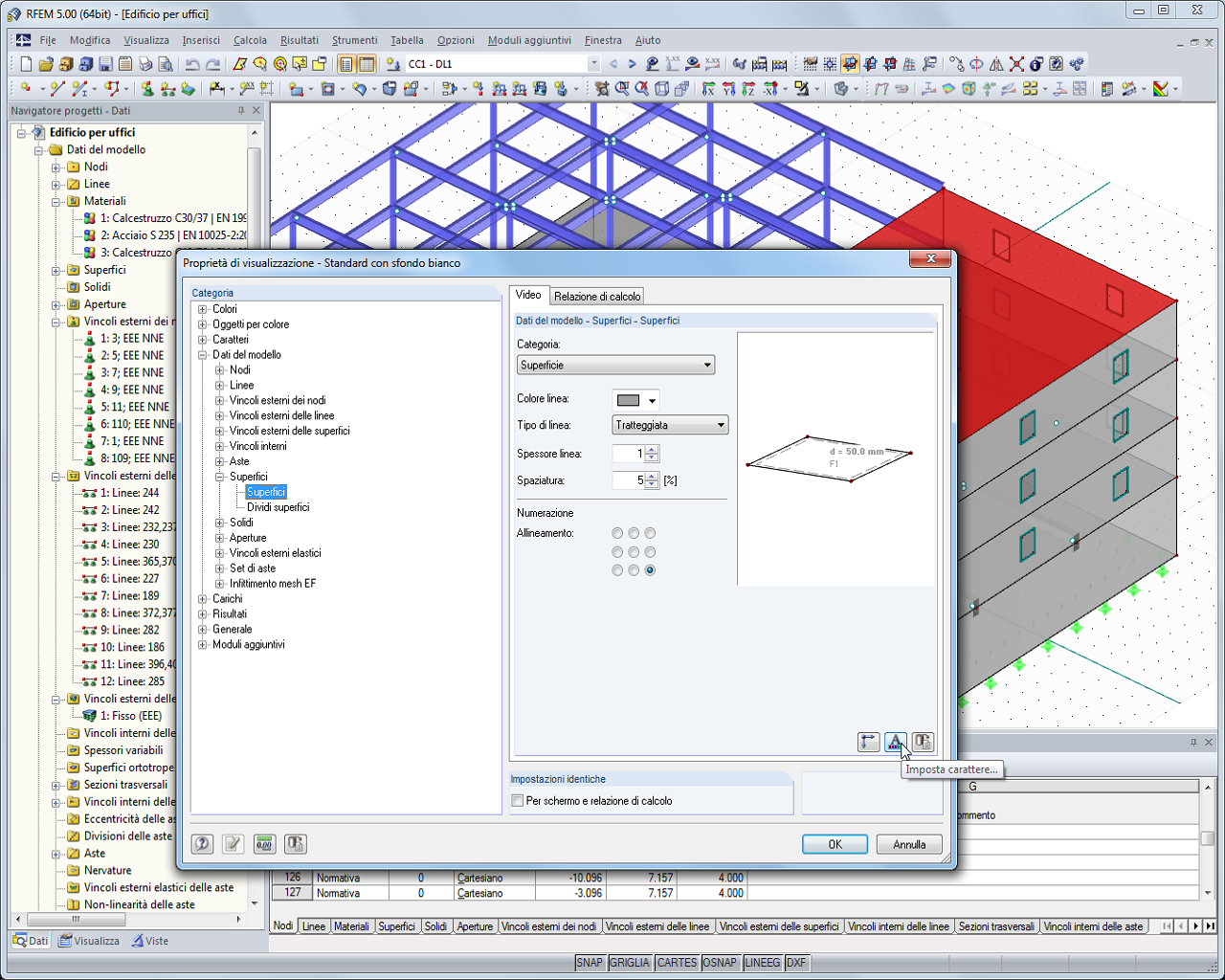Click the print preview icon in the toolbar
The height and width of the screenshot is (980, 1225).
point(167,64)
